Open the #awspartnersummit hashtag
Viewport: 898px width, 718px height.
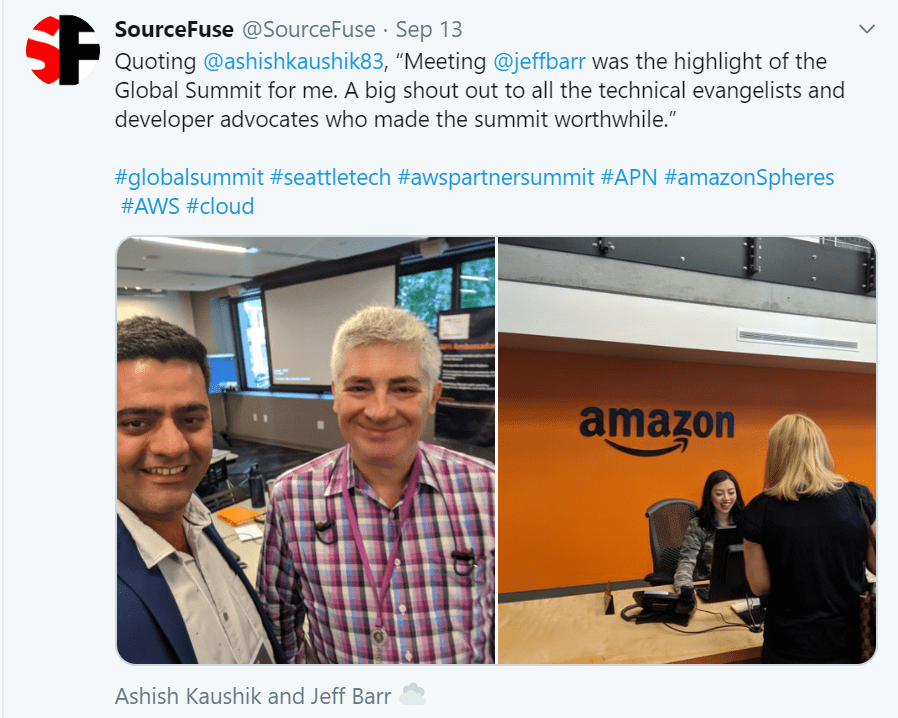496,177
